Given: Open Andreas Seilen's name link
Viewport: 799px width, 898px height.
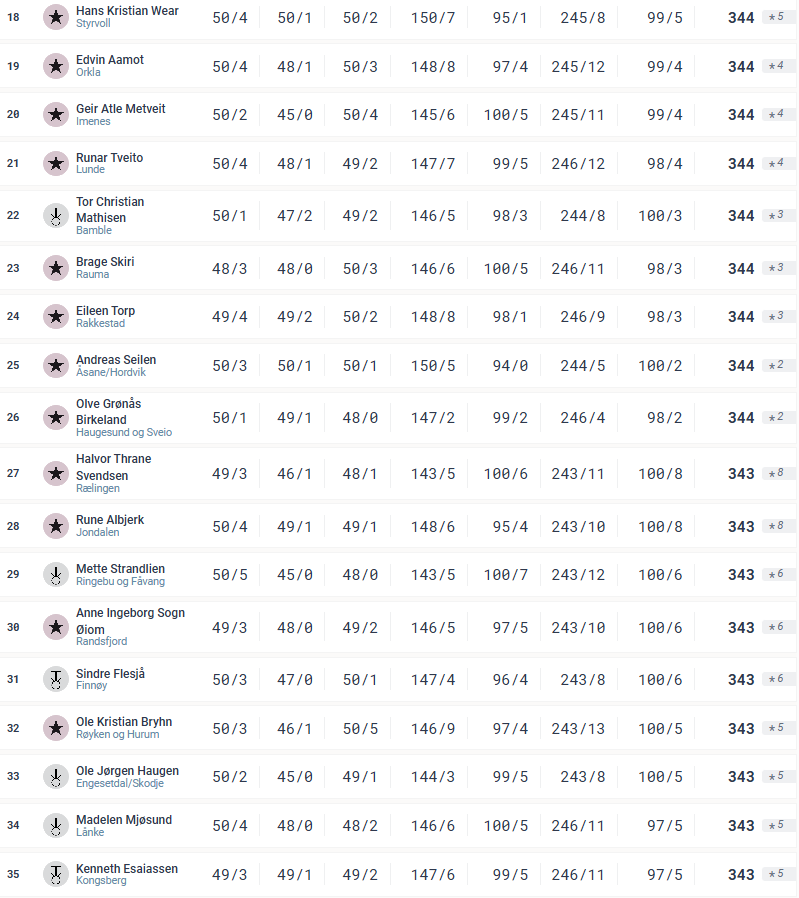Looking at the screenshot, I should click(116, 360).
